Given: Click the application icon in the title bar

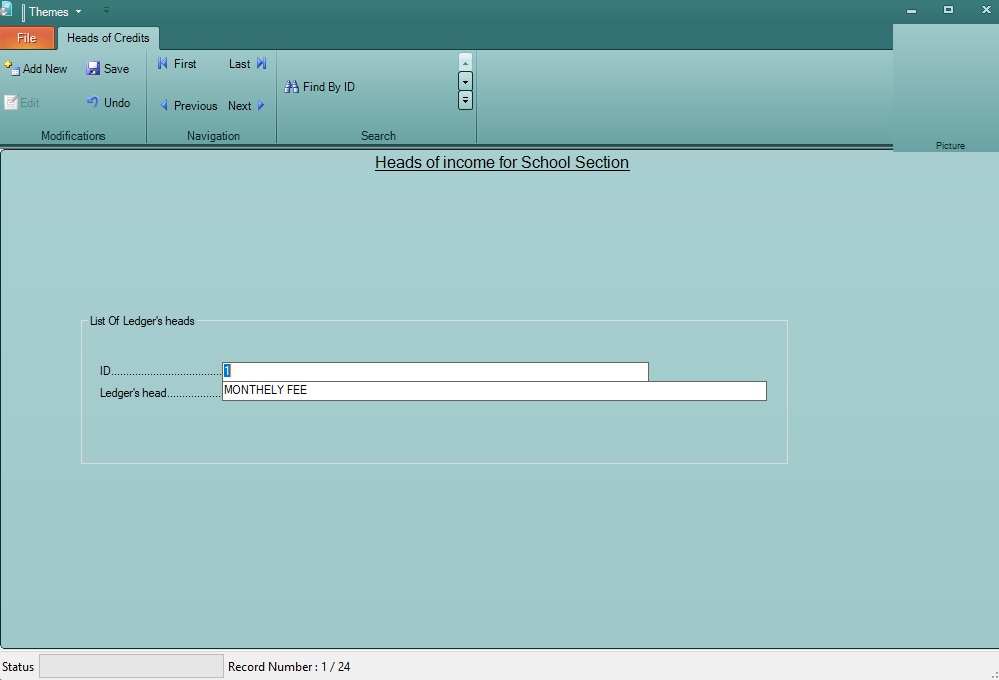Looking at the screenshot, I should coord(7,11).
